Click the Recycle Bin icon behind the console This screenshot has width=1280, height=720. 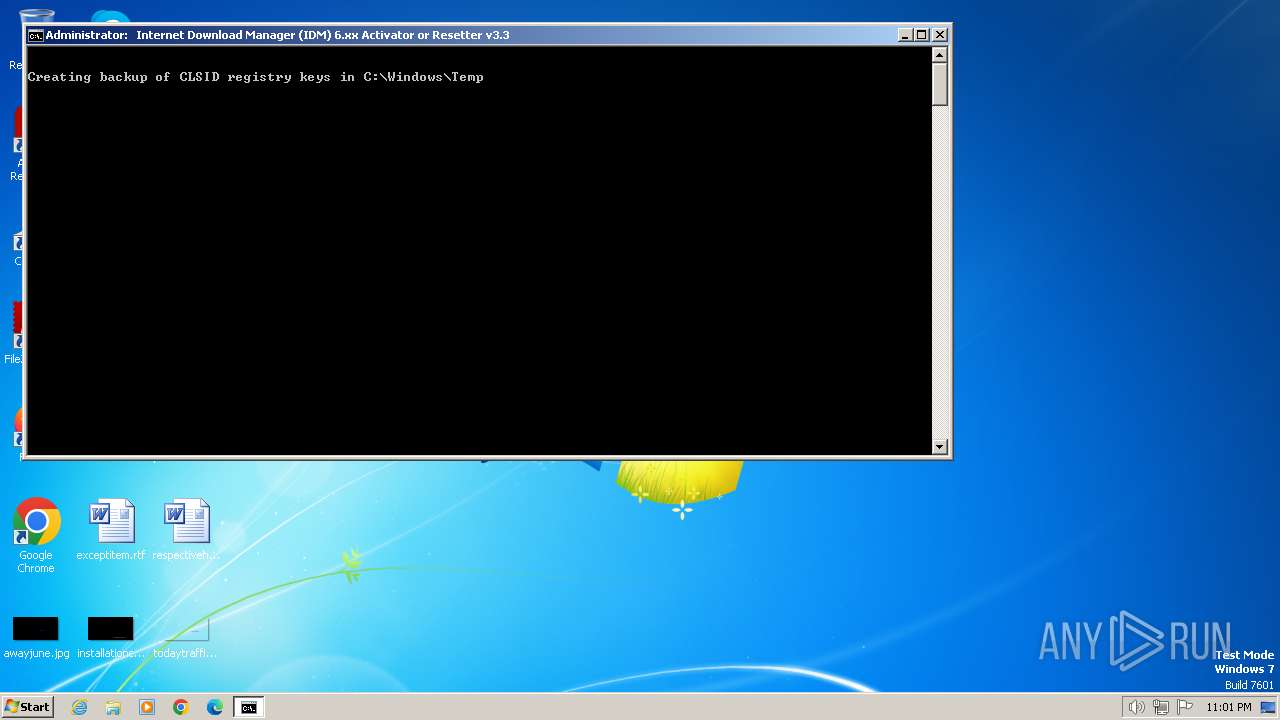coord(37,15)
